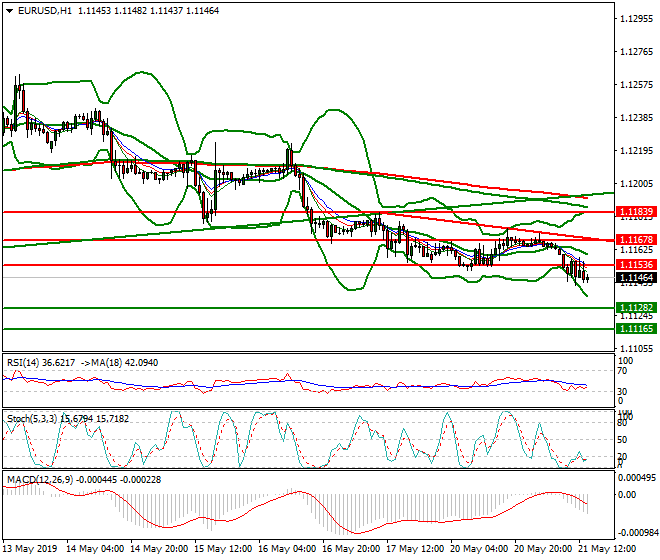The width and height of the screenshot is (660, 560).
Task: Select the RSI scale level 30
Action: [622, 392]
